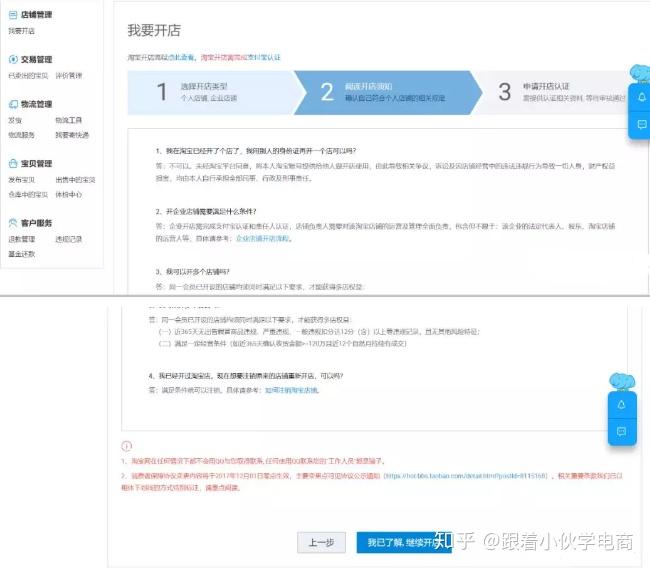Click the 客户服务 headset icon
This screenshot has height=569, width=650.
pyautogui.click(x=13, y=223)
